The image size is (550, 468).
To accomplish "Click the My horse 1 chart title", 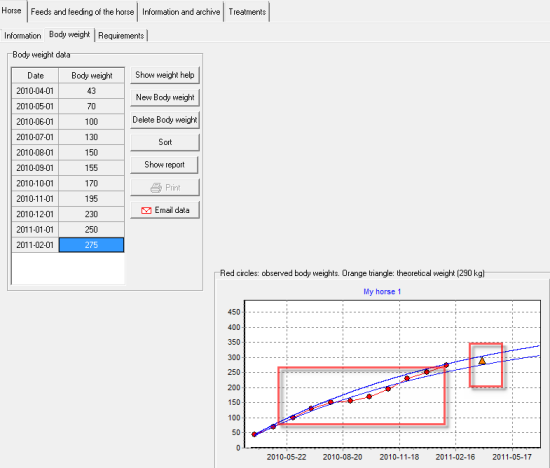I will pos(382,292).
